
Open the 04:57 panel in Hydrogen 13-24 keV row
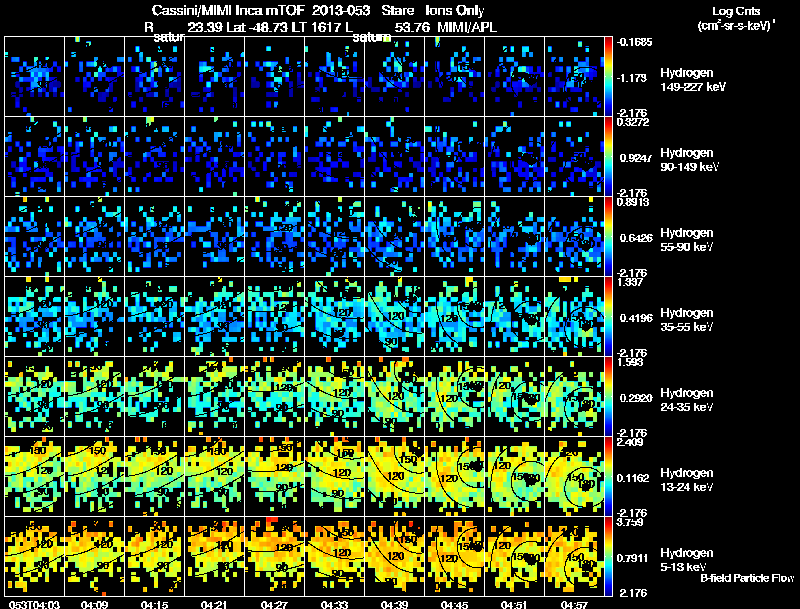coord(574,477)
